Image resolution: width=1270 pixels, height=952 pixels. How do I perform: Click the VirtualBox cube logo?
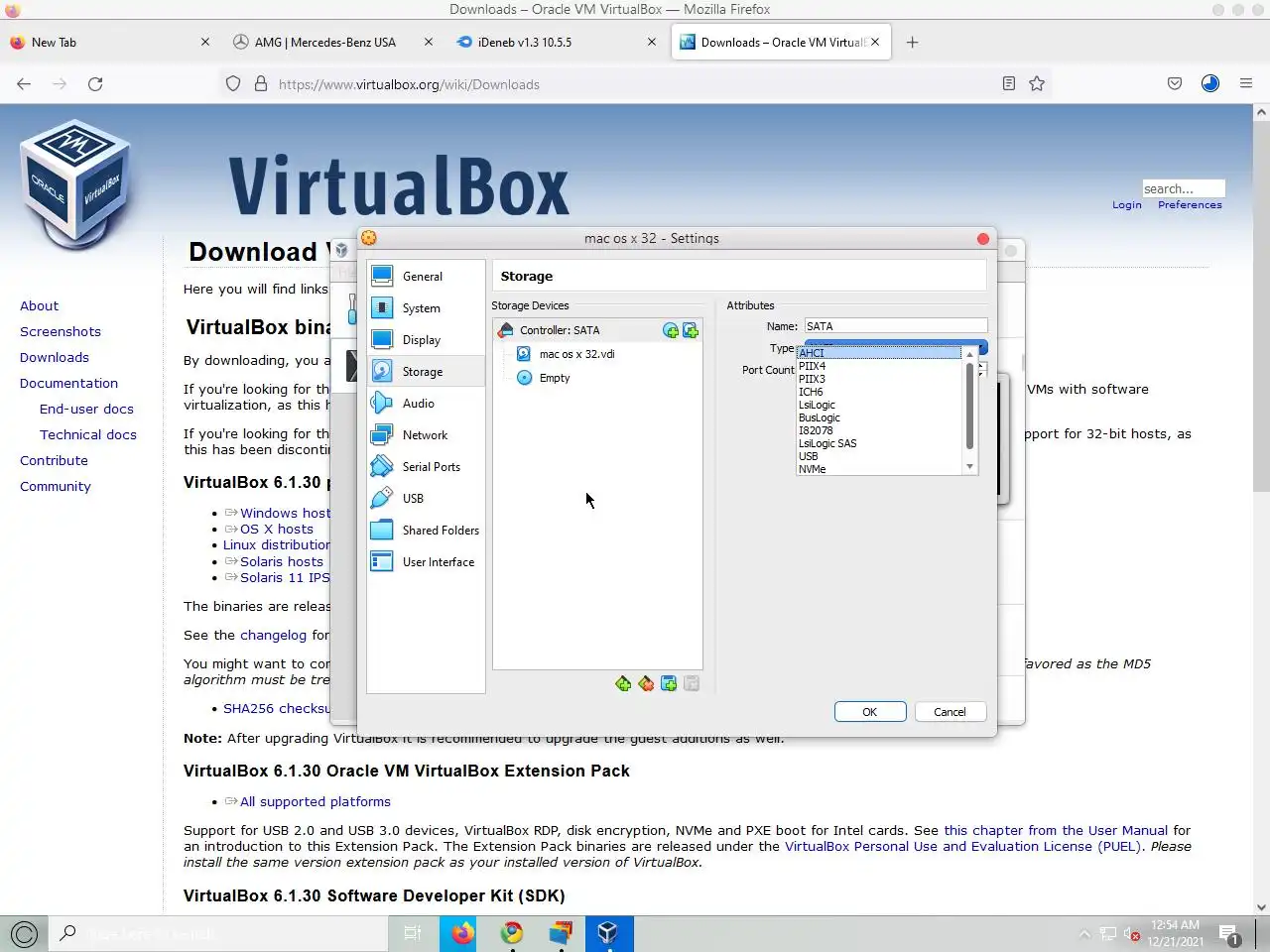point(75,184)
